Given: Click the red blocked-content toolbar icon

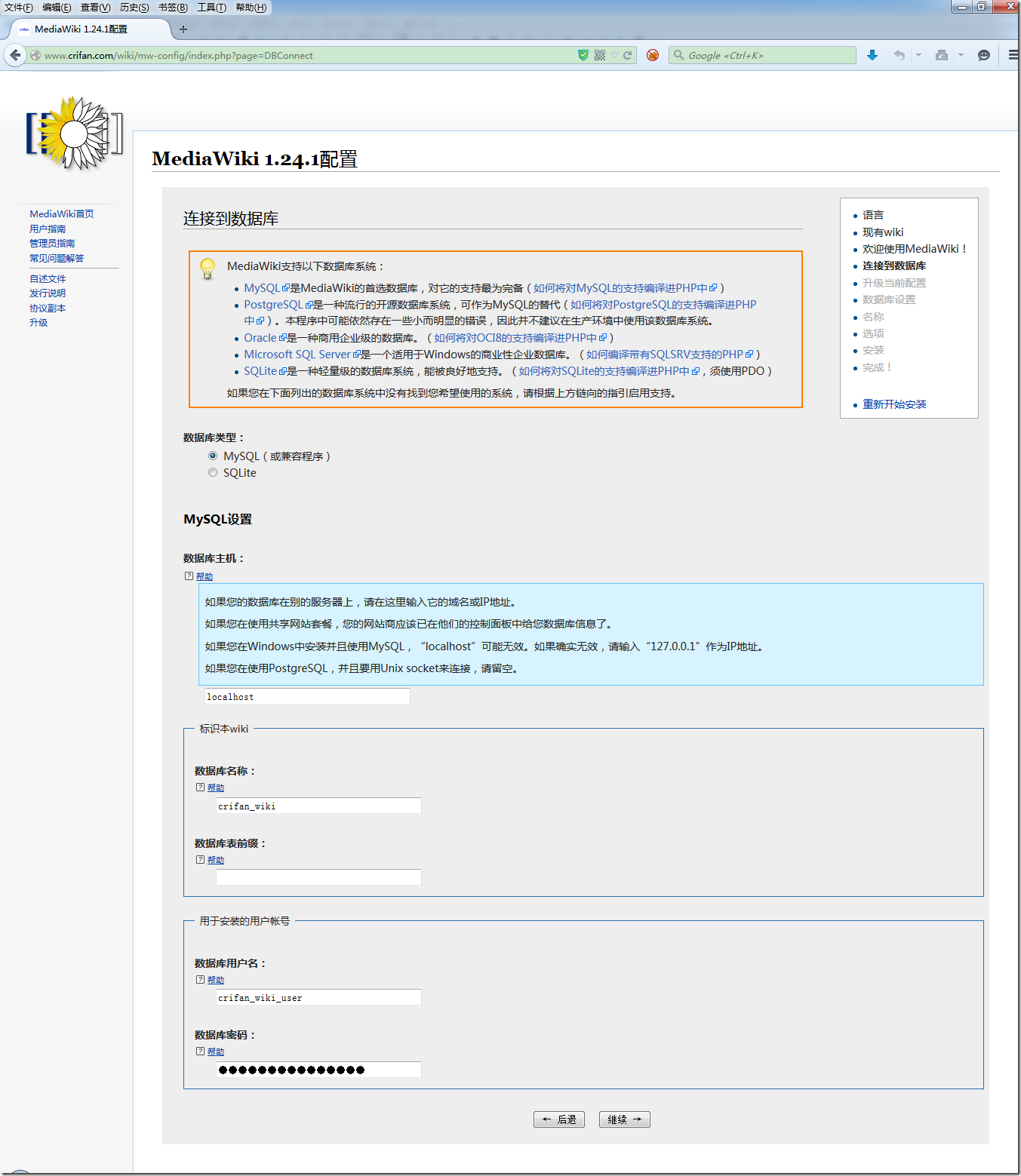Looking at the screenshot, I should point(653,55).
